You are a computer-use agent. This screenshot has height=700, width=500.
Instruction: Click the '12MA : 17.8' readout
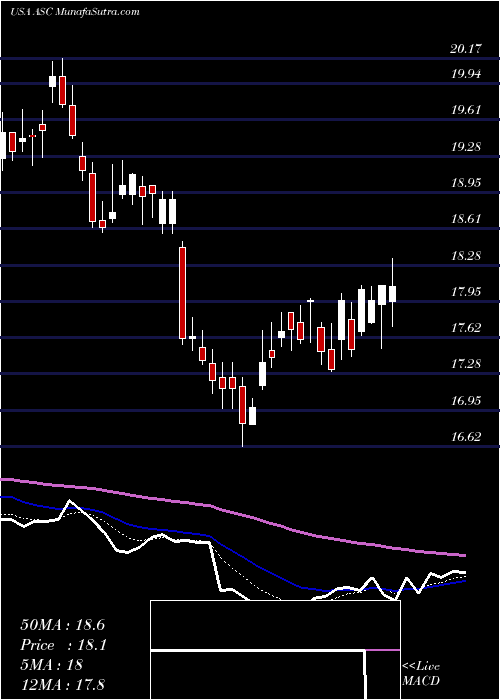click(x=62, y=684)
